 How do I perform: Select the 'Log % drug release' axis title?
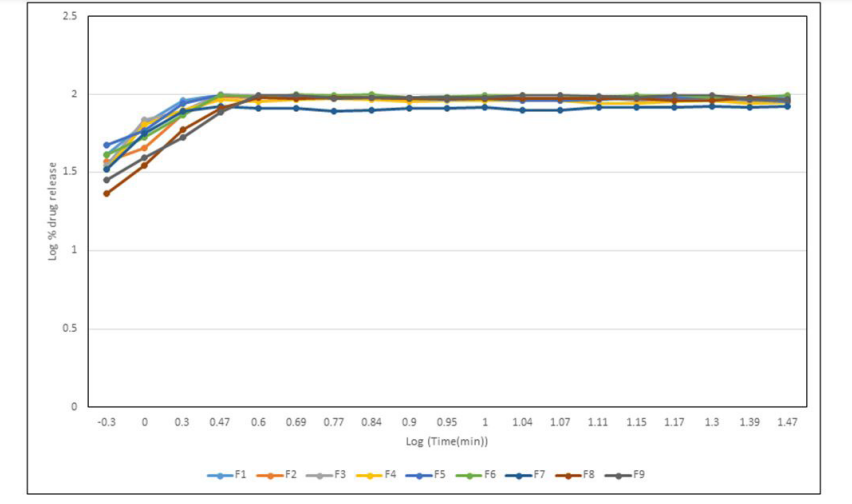pyautogui.click(x=53, y=211)
